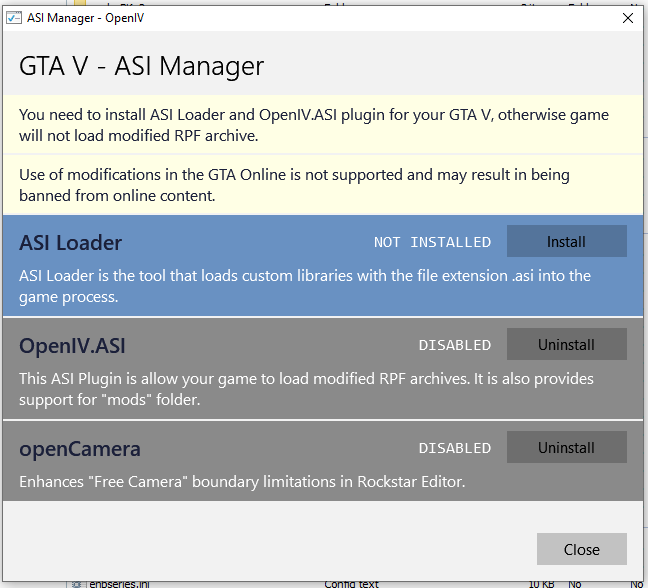648x588 pixels.
Task: Click the GTA V - ASI Manager heading
Action: (x=142, y=66)
